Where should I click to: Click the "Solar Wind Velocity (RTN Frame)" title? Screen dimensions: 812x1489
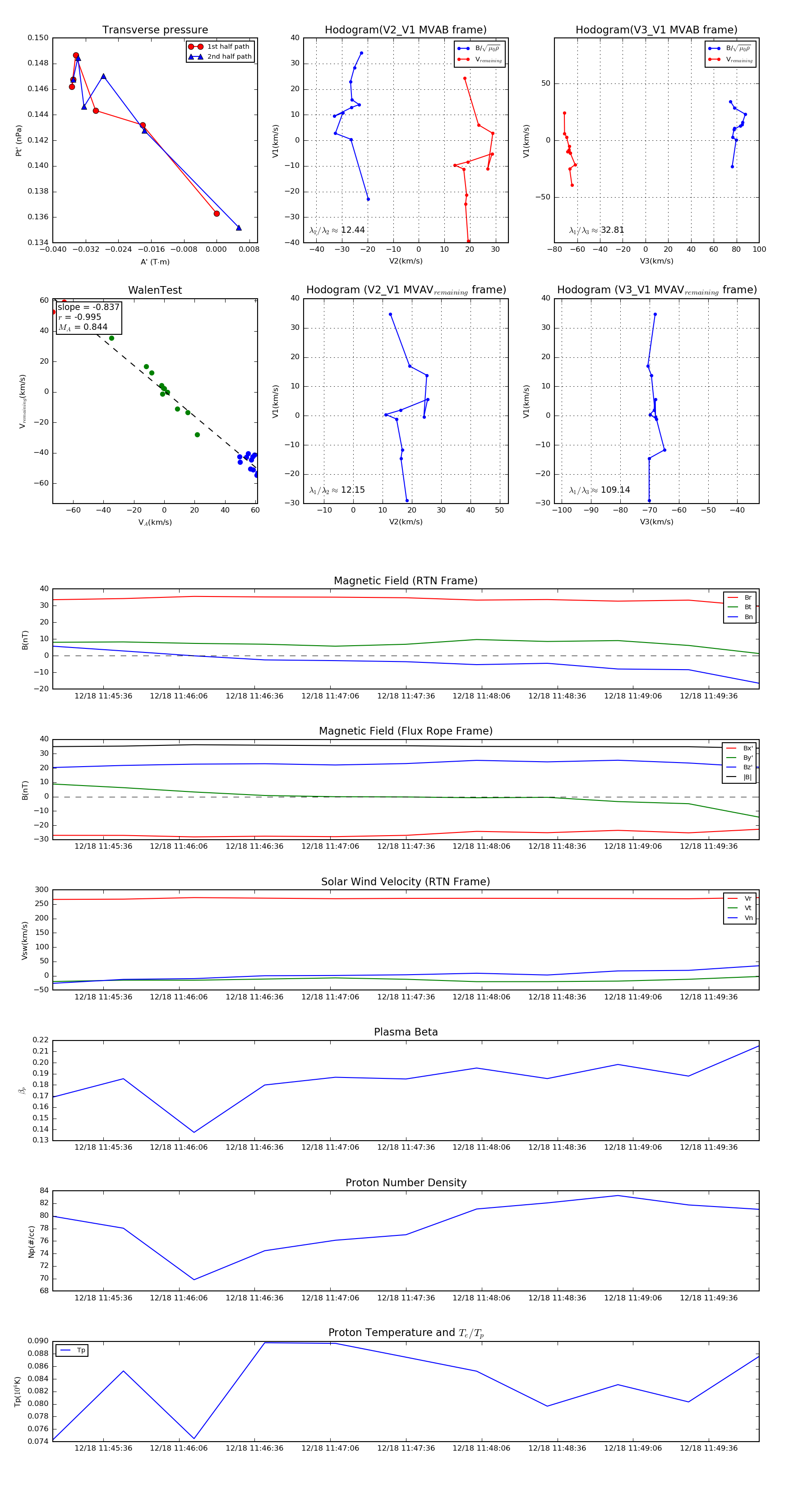[406, 882]
